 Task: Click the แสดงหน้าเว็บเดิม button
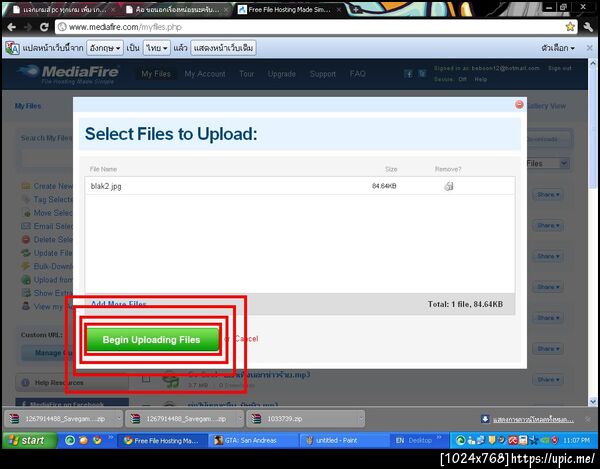coord(223,48)
